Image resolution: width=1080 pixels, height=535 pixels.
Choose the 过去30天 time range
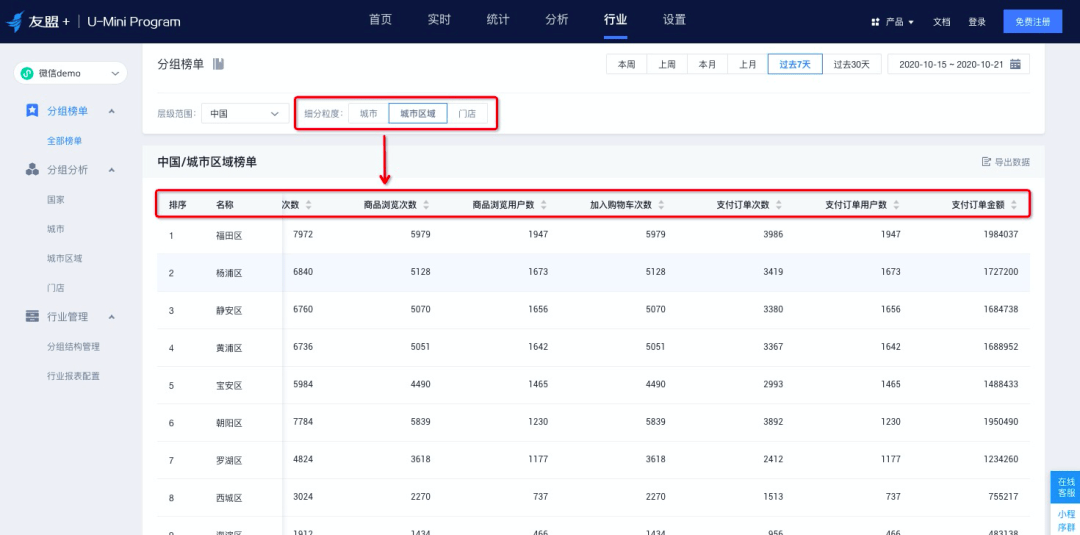pos(852,64)
